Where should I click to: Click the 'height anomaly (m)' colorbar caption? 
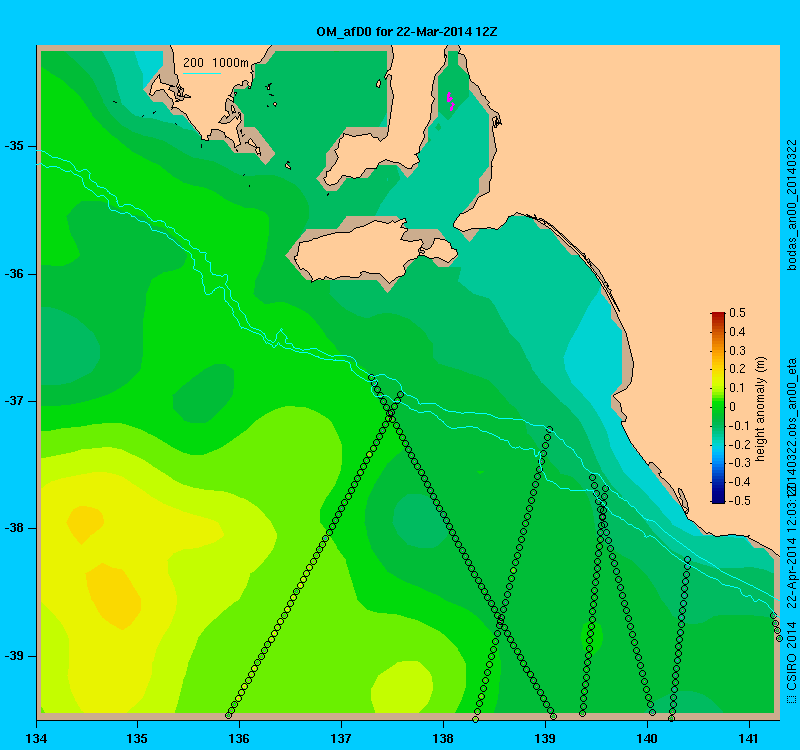tap(761, 409)
